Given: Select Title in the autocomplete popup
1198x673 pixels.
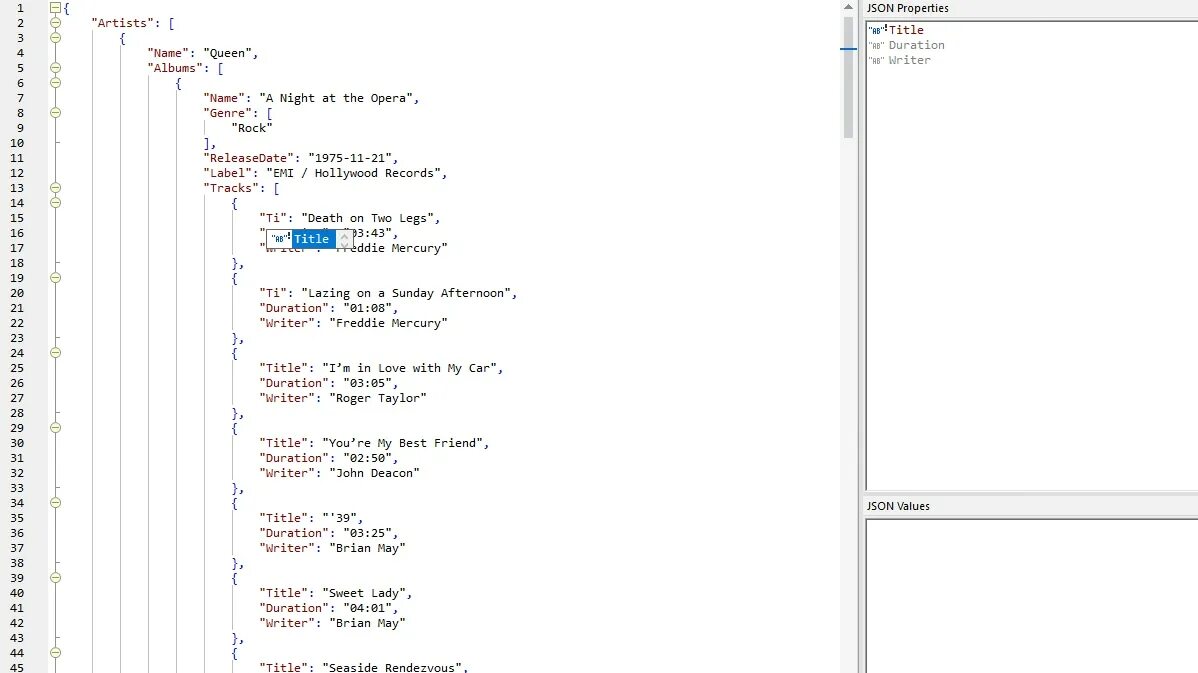Looking at the screenshot, I should click(x=312, y=239).
